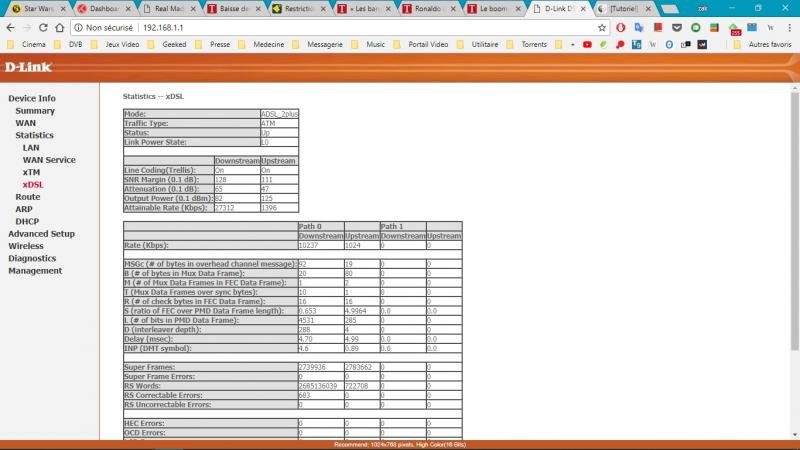
Task: Switch to the Baisse de tab
Action: [x=234, y=9]
